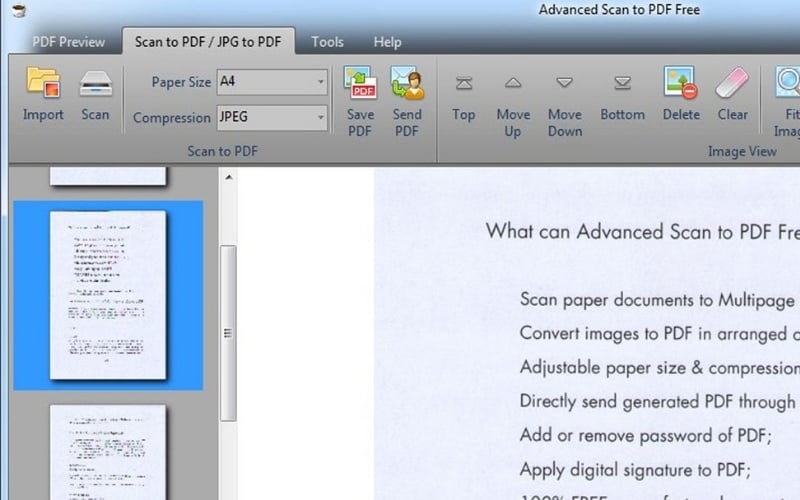Open the Help tab
The width and height of the screenshot is (800, 500).
(x=387, y=42)
